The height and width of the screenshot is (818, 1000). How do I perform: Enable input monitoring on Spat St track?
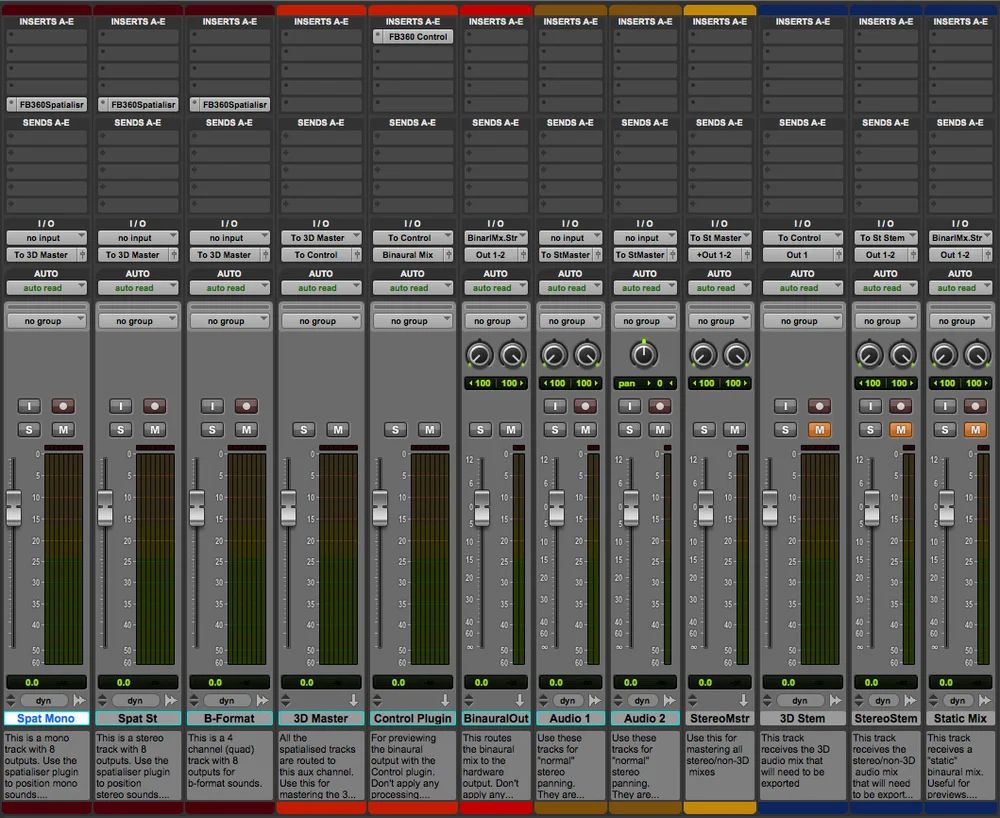(x=121, y=406)
